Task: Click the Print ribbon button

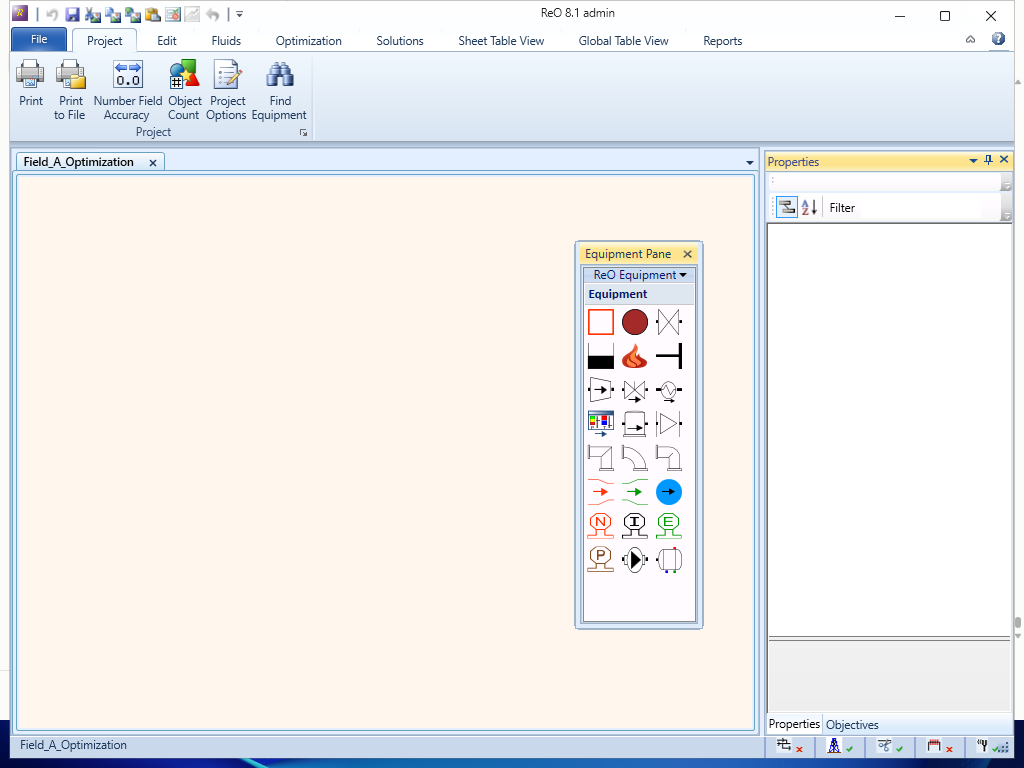Action: click(x=31, y=83)
